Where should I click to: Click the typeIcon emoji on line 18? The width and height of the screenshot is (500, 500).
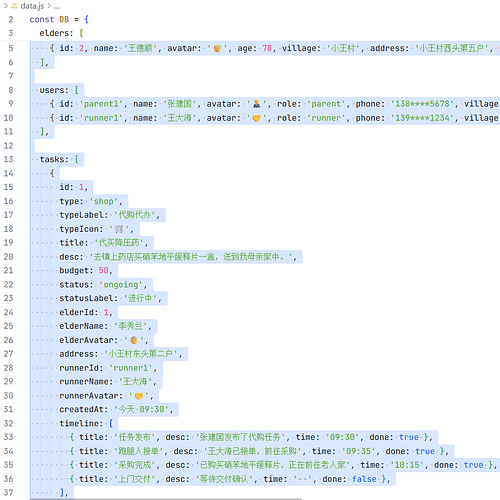pos(119,229)
